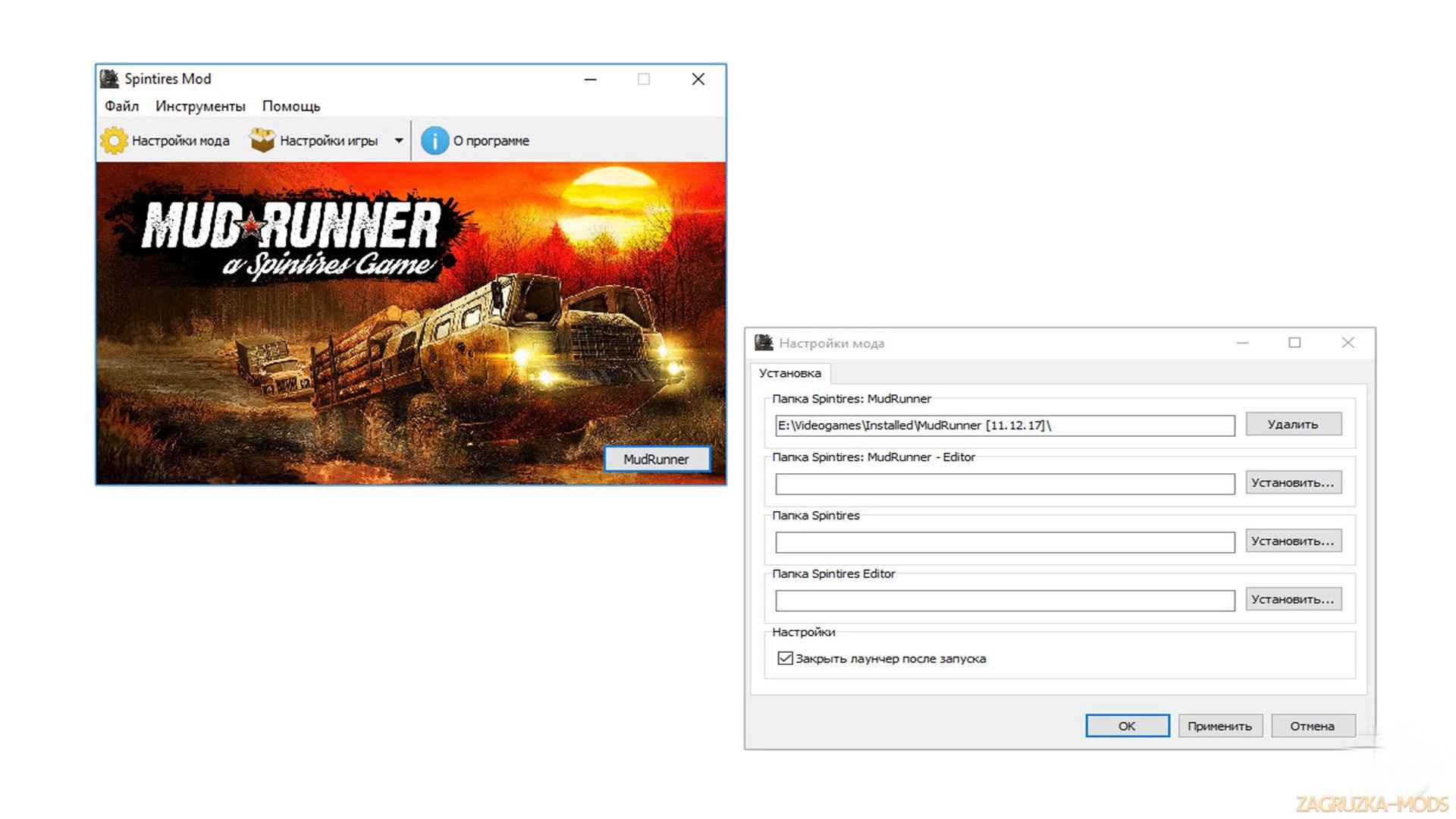
Task: Click the MudRunner Editor folder path field
Action: click(x=1005, y=484)
